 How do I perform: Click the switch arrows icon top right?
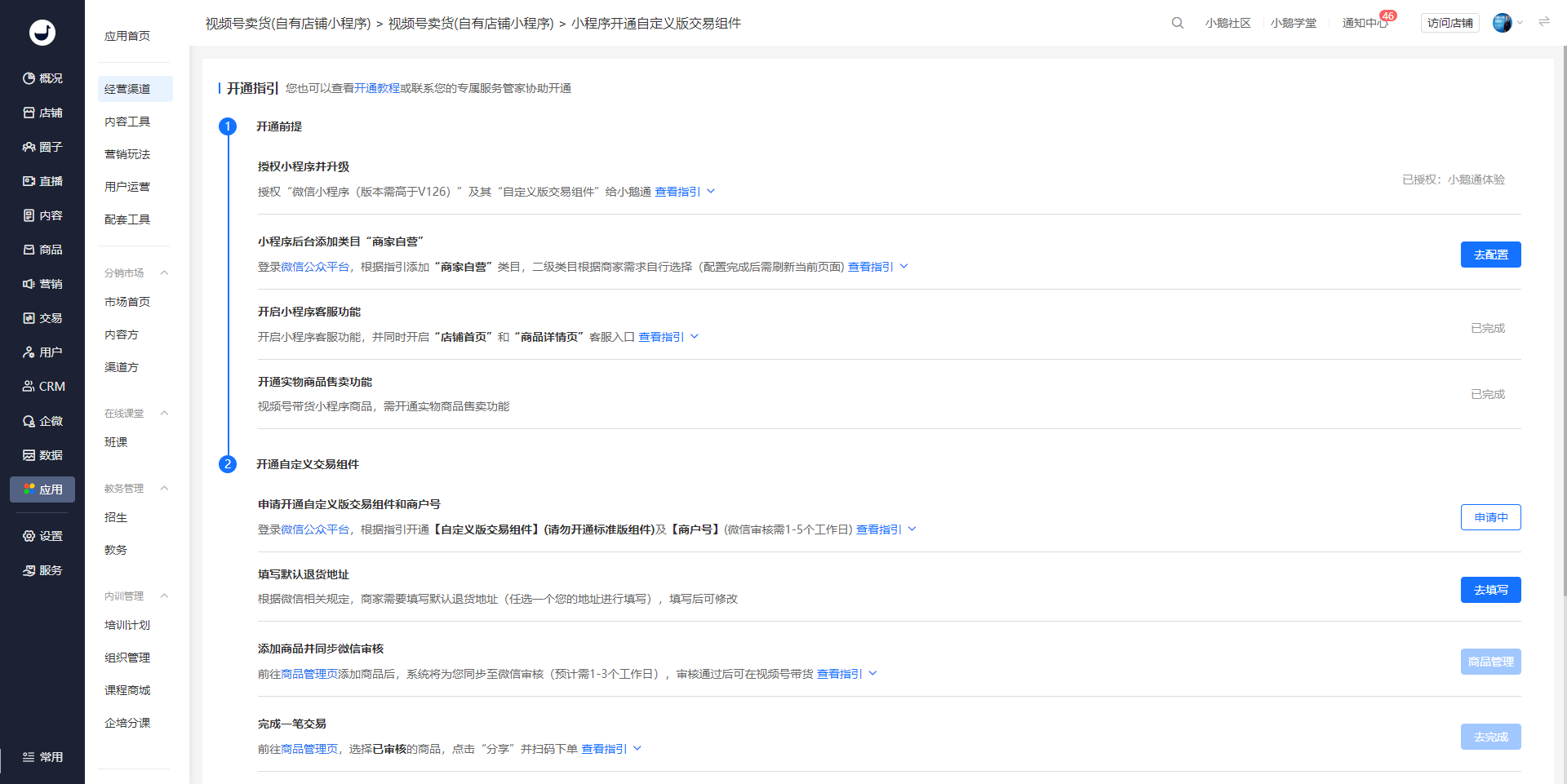pyautogui.click(x=1544, y=22)
